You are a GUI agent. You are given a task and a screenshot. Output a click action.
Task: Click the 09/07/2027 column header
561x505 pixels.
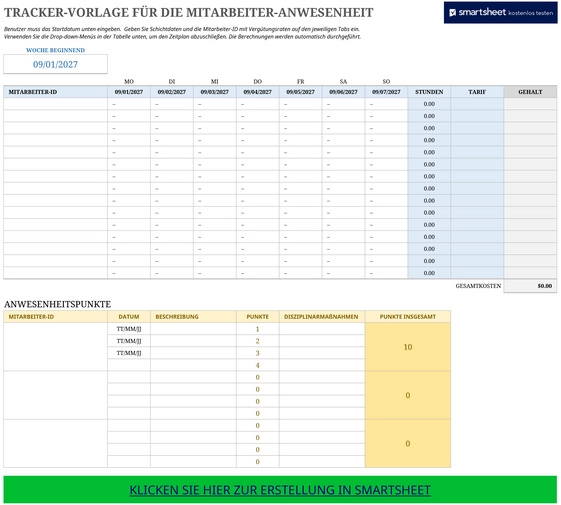pos(386,92)
